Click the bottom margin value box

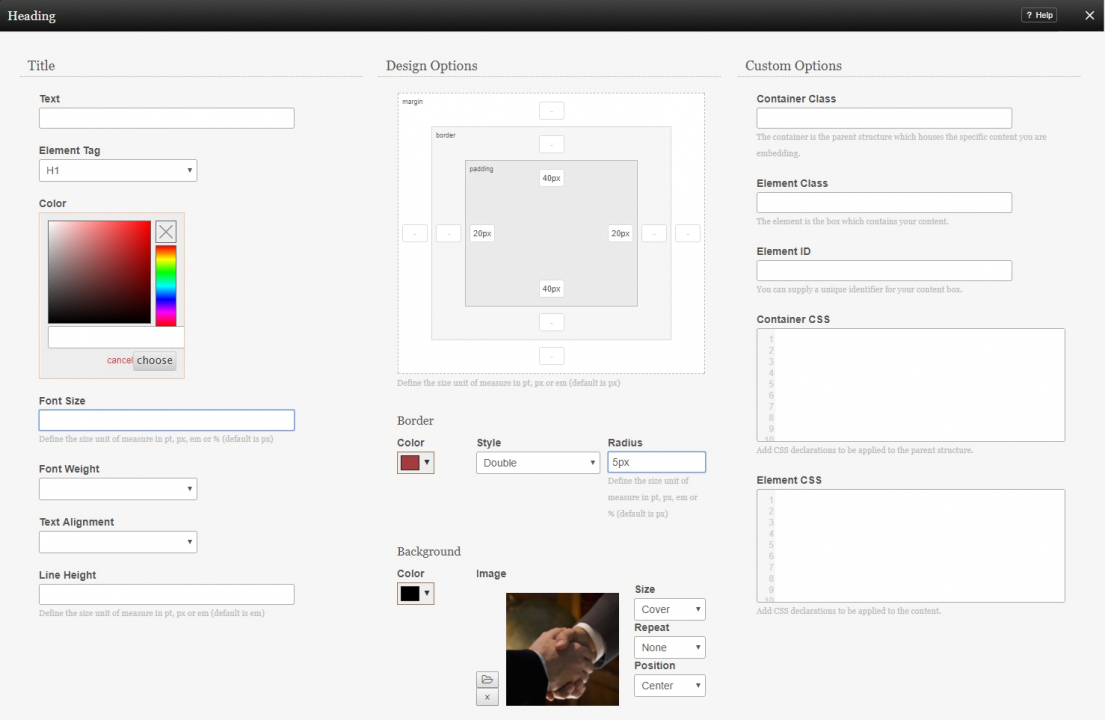[551, 356]
